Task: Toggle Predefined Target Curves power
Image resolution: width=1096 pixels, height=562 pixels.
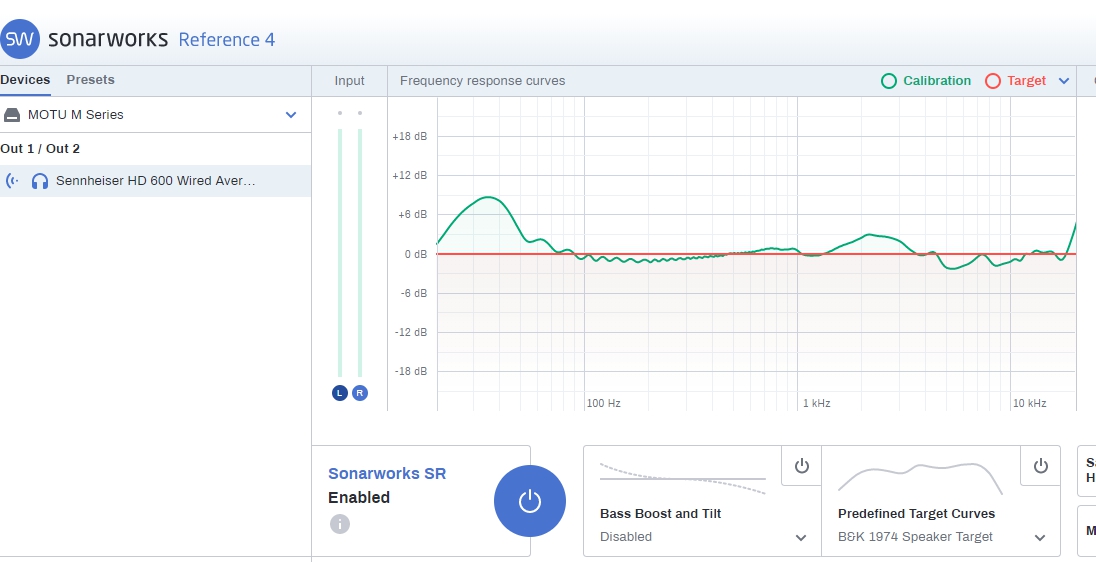Action: click(x=1040, y=466)
